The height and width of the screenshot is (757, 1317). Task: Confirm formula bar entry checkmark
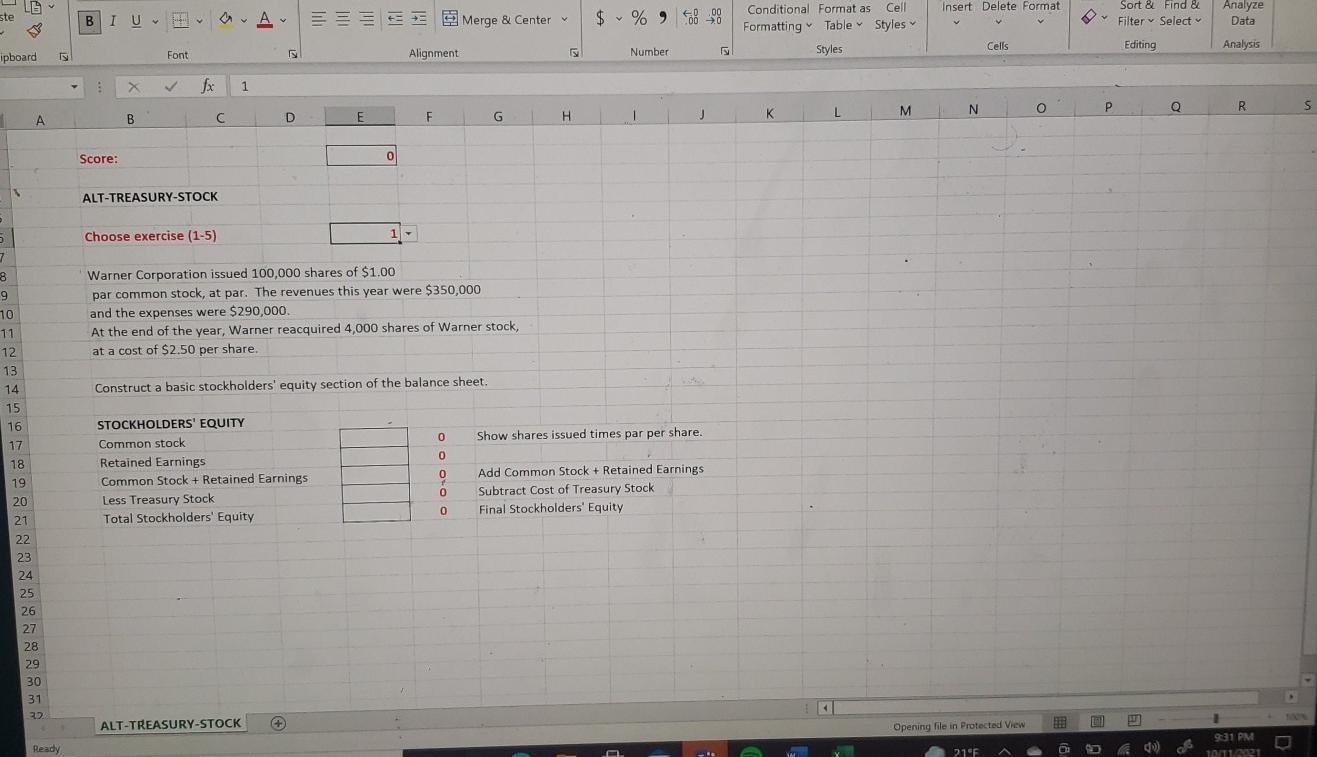pyautogui.click(x=171, y=87)
